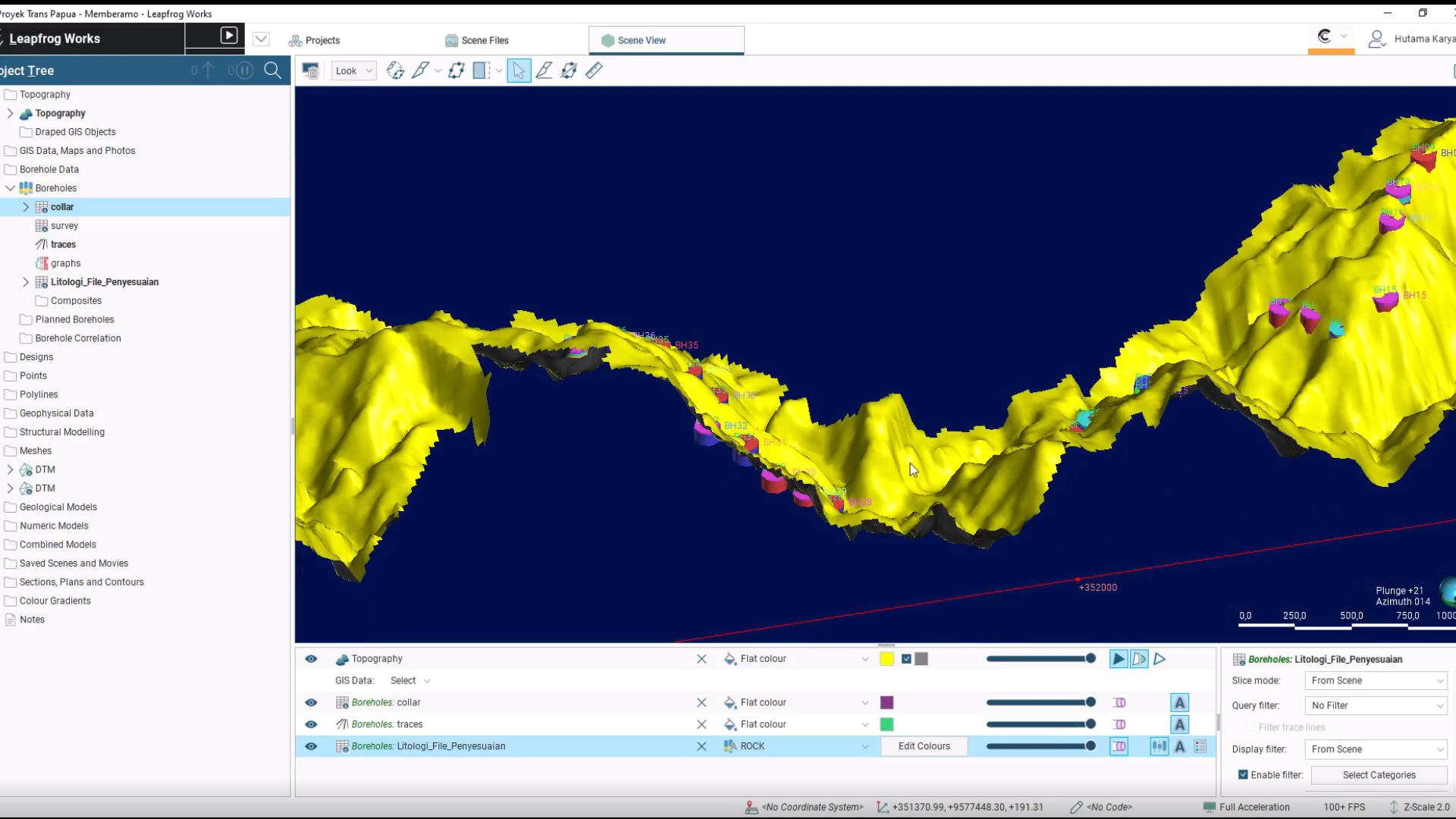Activate the Select arrow tool in scene toolbar
This screenshot has width=1456, height=819.
[x=519, y=71]
